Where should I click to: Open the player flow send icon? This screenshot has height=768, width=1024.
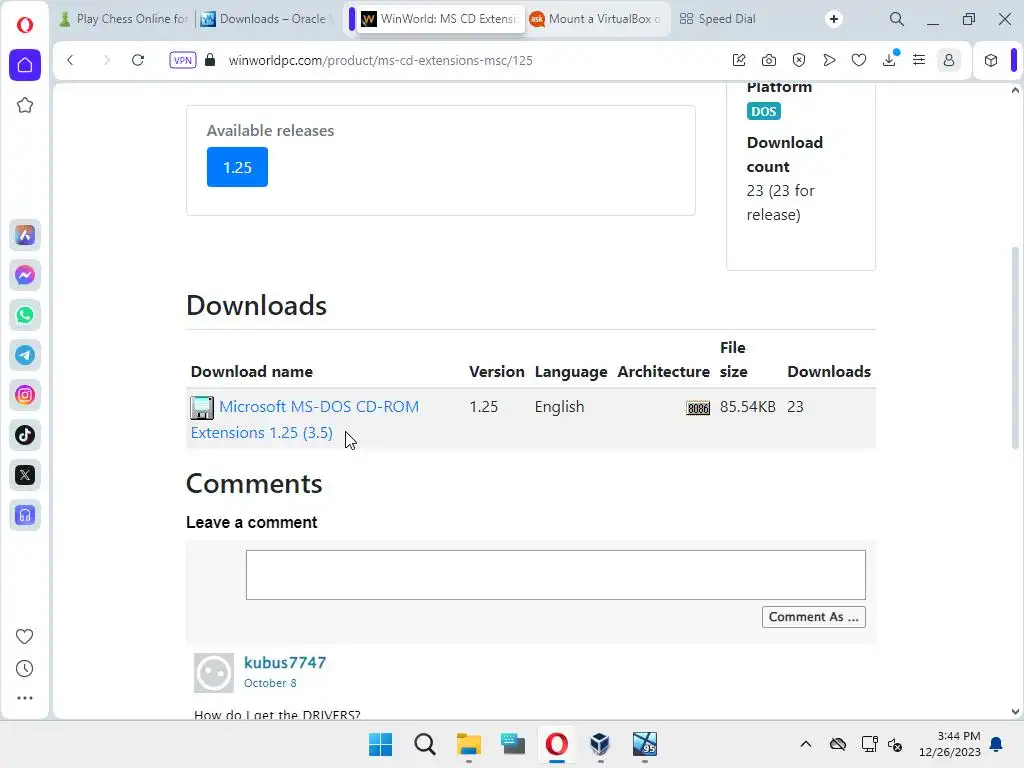(x=829, y=60)
